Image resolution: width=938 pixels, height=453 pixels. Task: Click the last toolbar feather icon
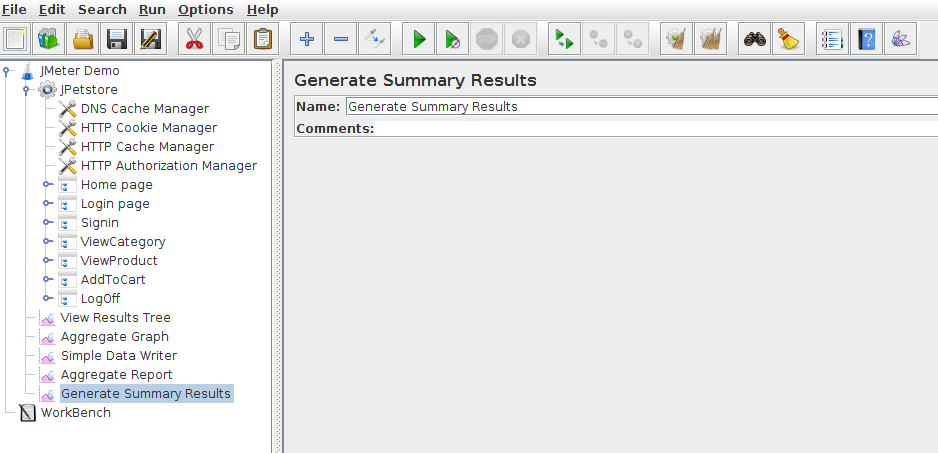pyautogui.click(x=901, y=39)
